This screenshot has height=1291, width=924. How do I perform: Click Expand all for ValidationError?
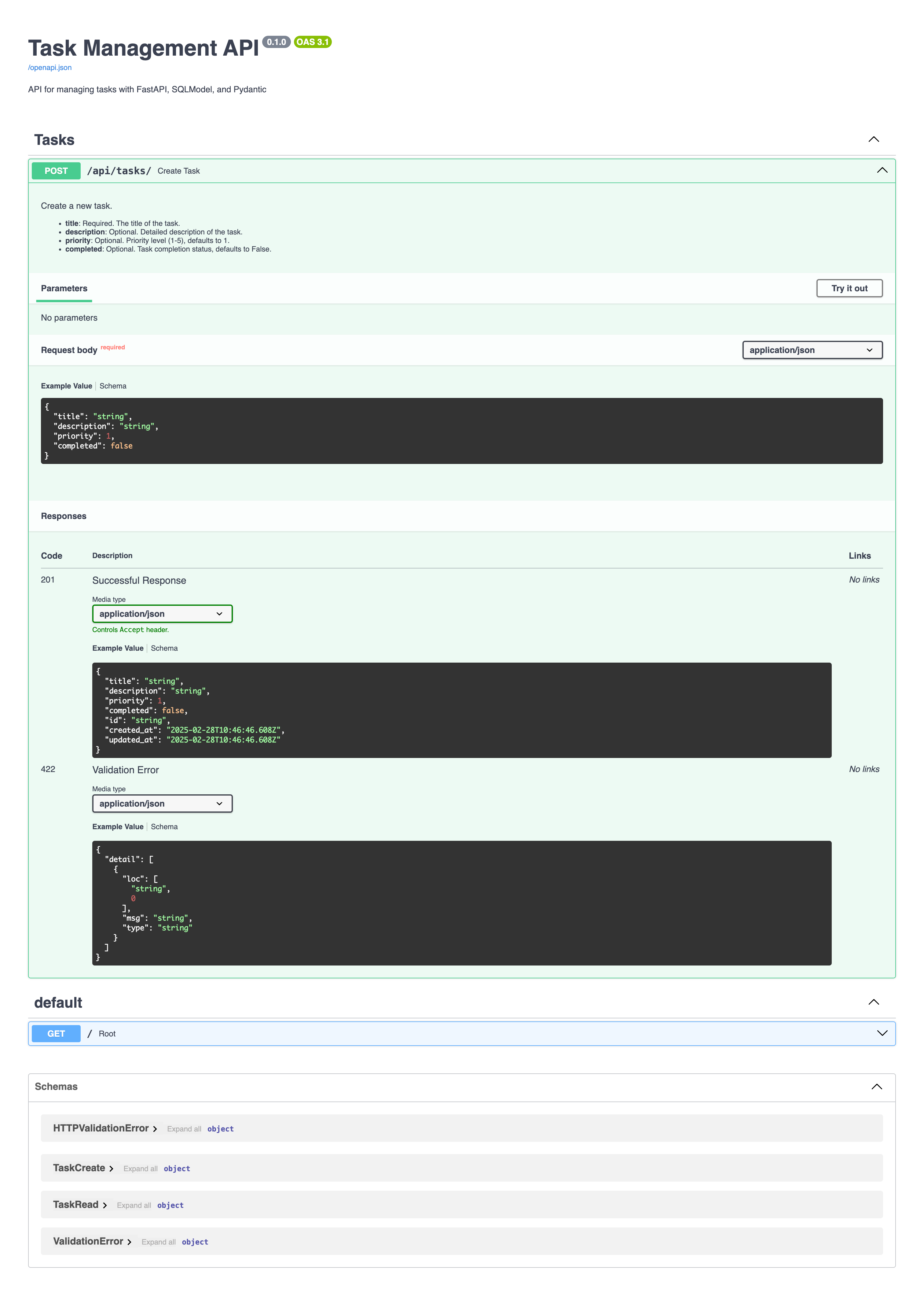[x=158, y=1242]
